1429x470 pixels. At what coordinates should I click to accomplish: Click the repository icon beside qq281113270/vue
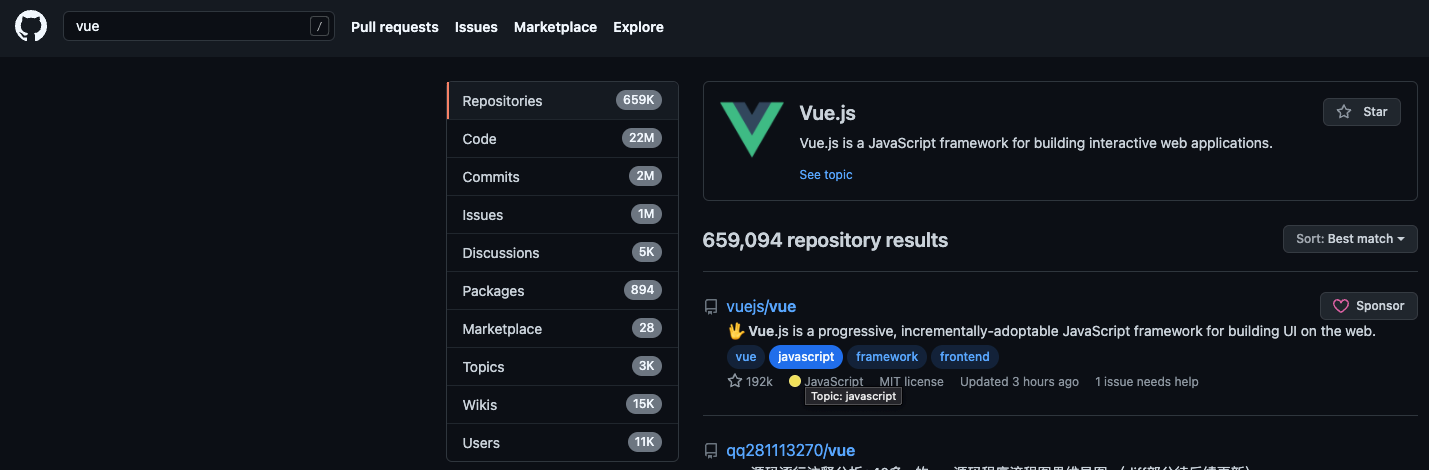click(711, 451)
